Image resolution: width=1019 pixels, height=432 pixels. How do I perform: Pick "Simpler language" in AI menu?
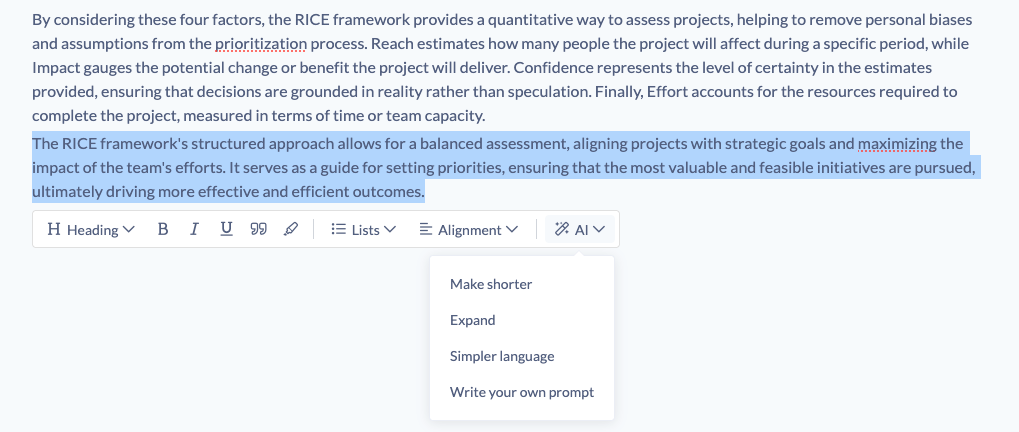click(x=502, y=356)
